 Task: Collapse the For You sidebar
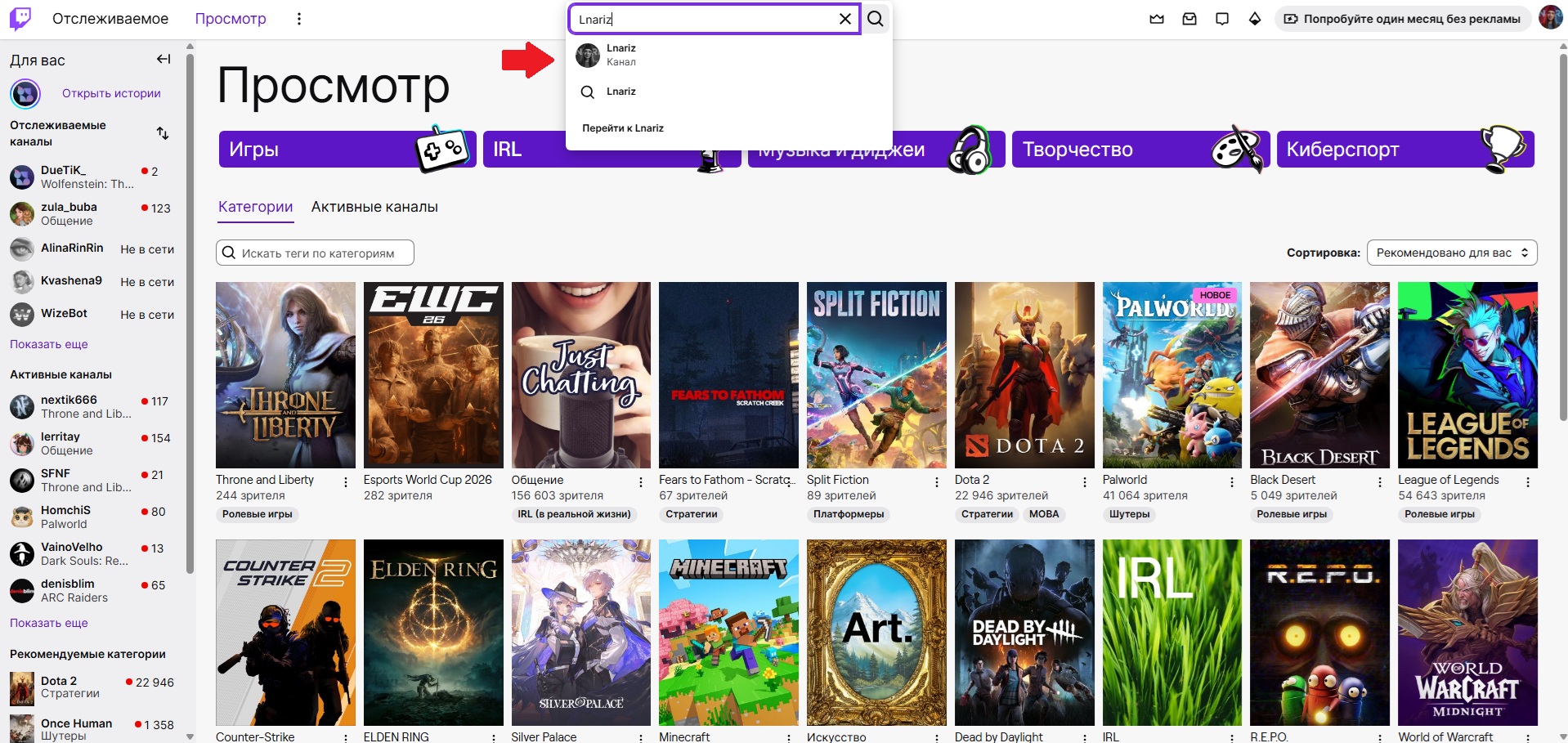point(164,59)
